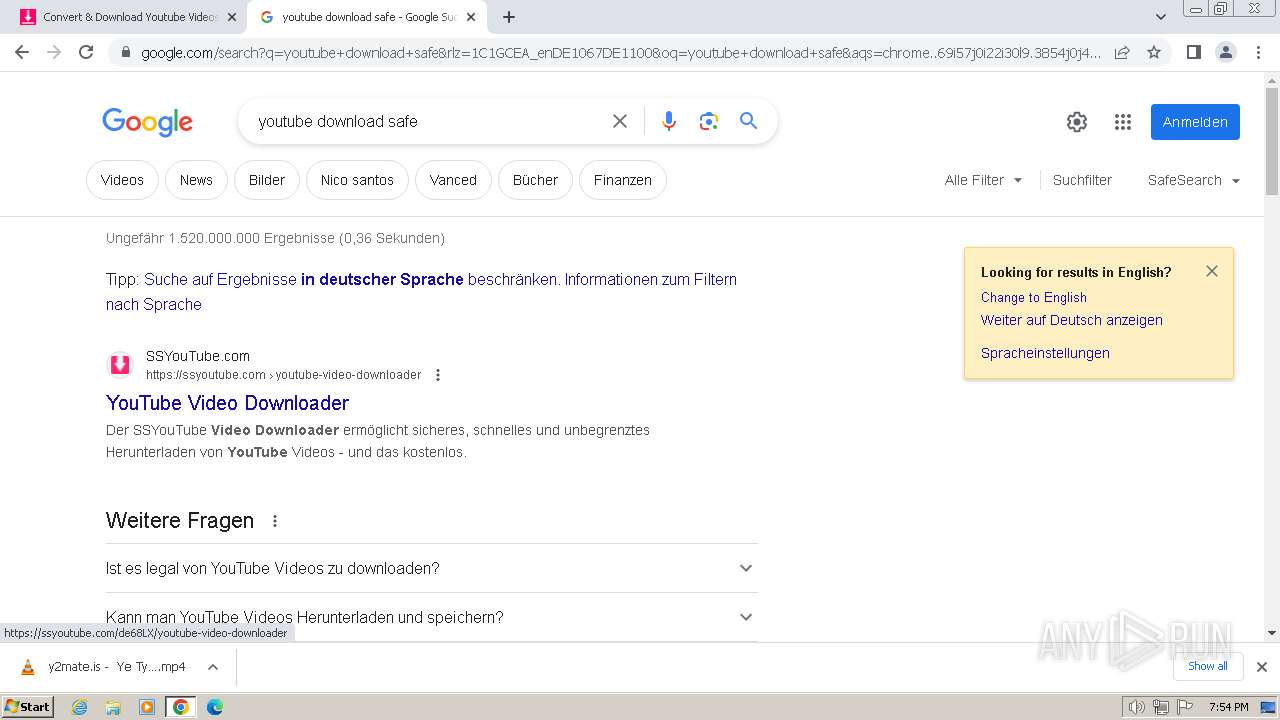
Task: Click the taskbar clock 7:54 PM
Action: click(x=1228, y=707)
